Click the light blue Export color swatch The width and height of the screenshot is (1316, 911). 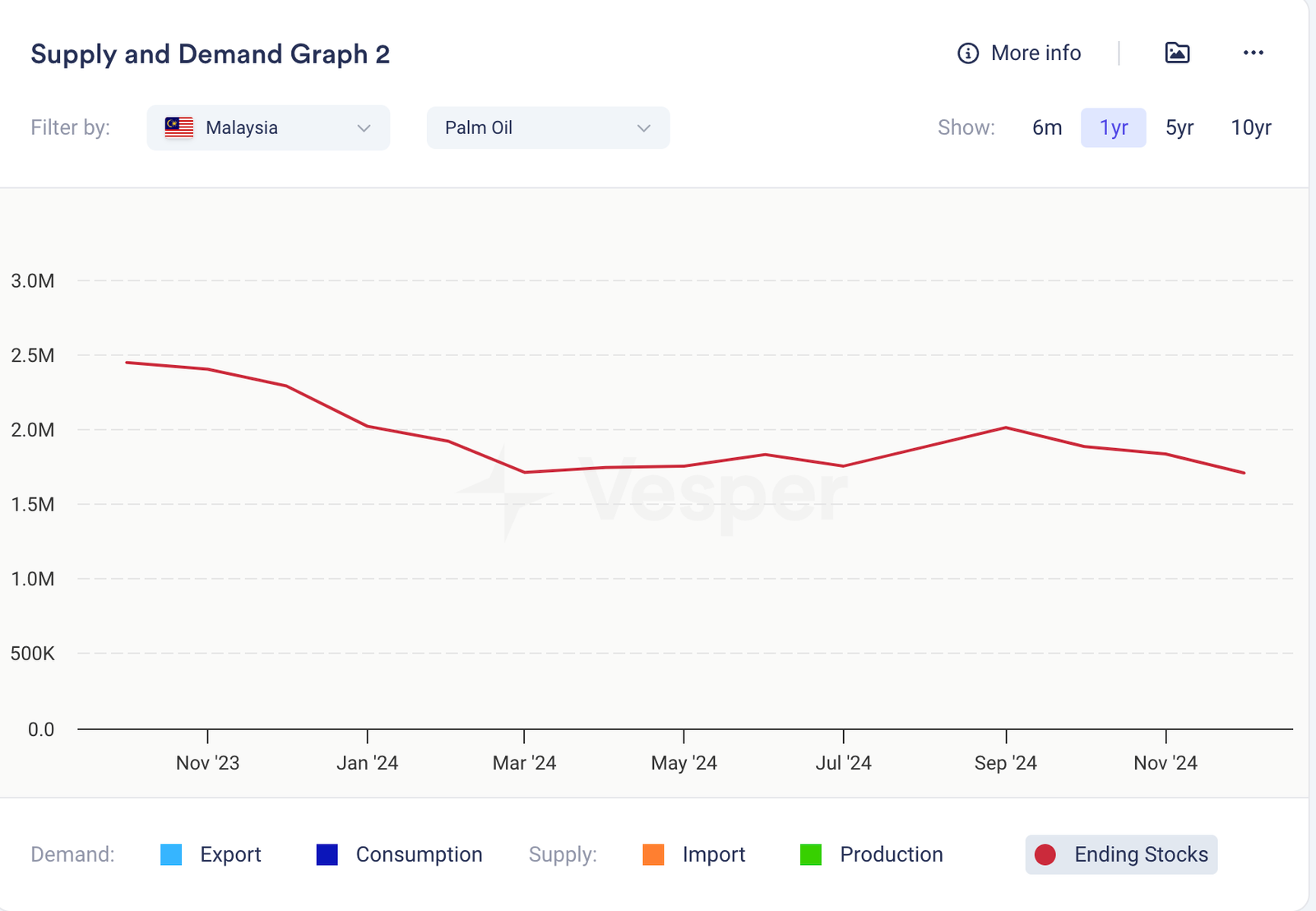point(171,855)
